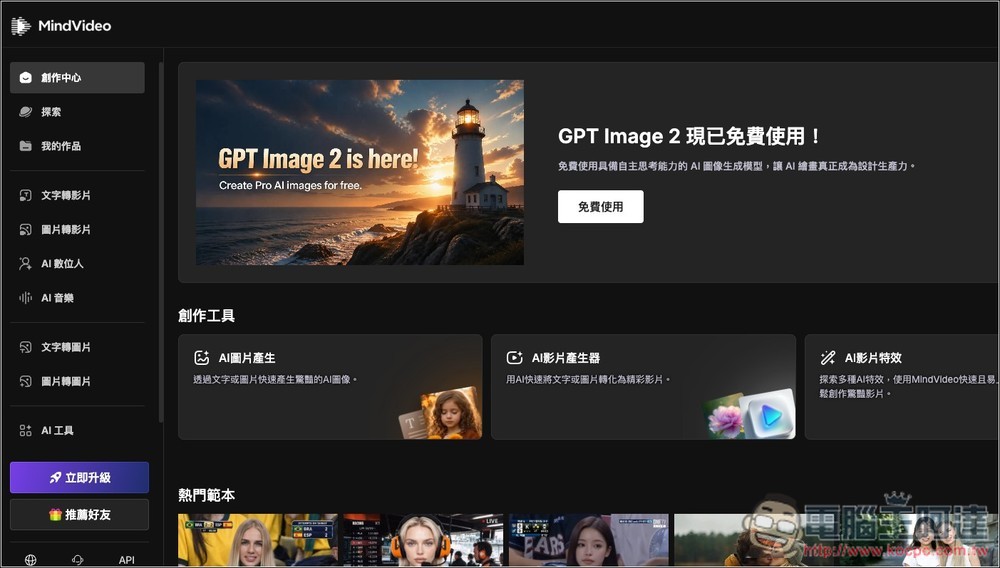Open the template with orange headphones woman
The height and width of the screenshot is (568, 1000).
(423, 540)
